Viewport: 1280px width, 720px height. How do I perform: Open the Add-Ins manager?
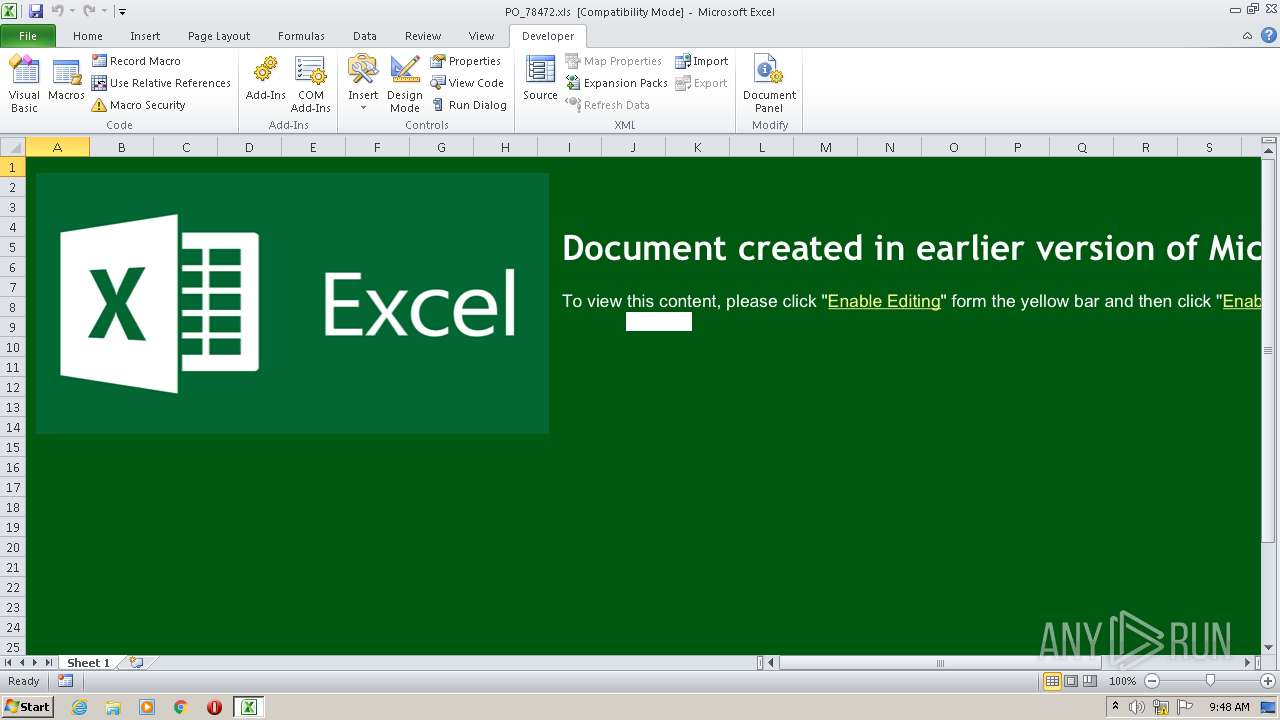(x=266, y=80)
